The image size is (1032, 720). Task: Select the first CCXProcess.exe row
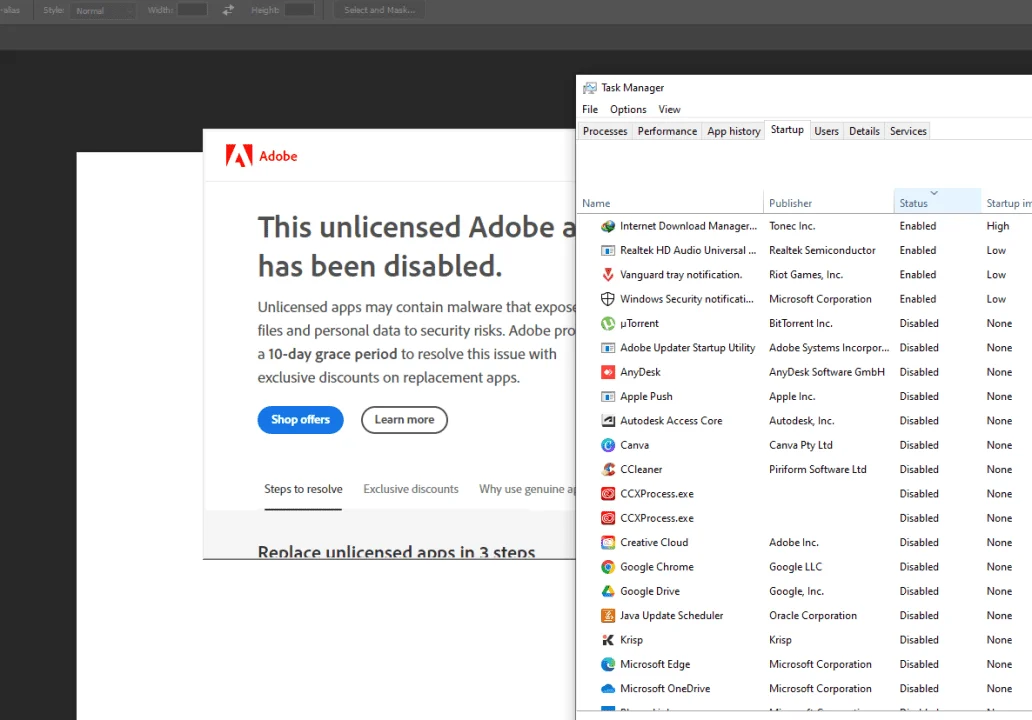[804, 494]
